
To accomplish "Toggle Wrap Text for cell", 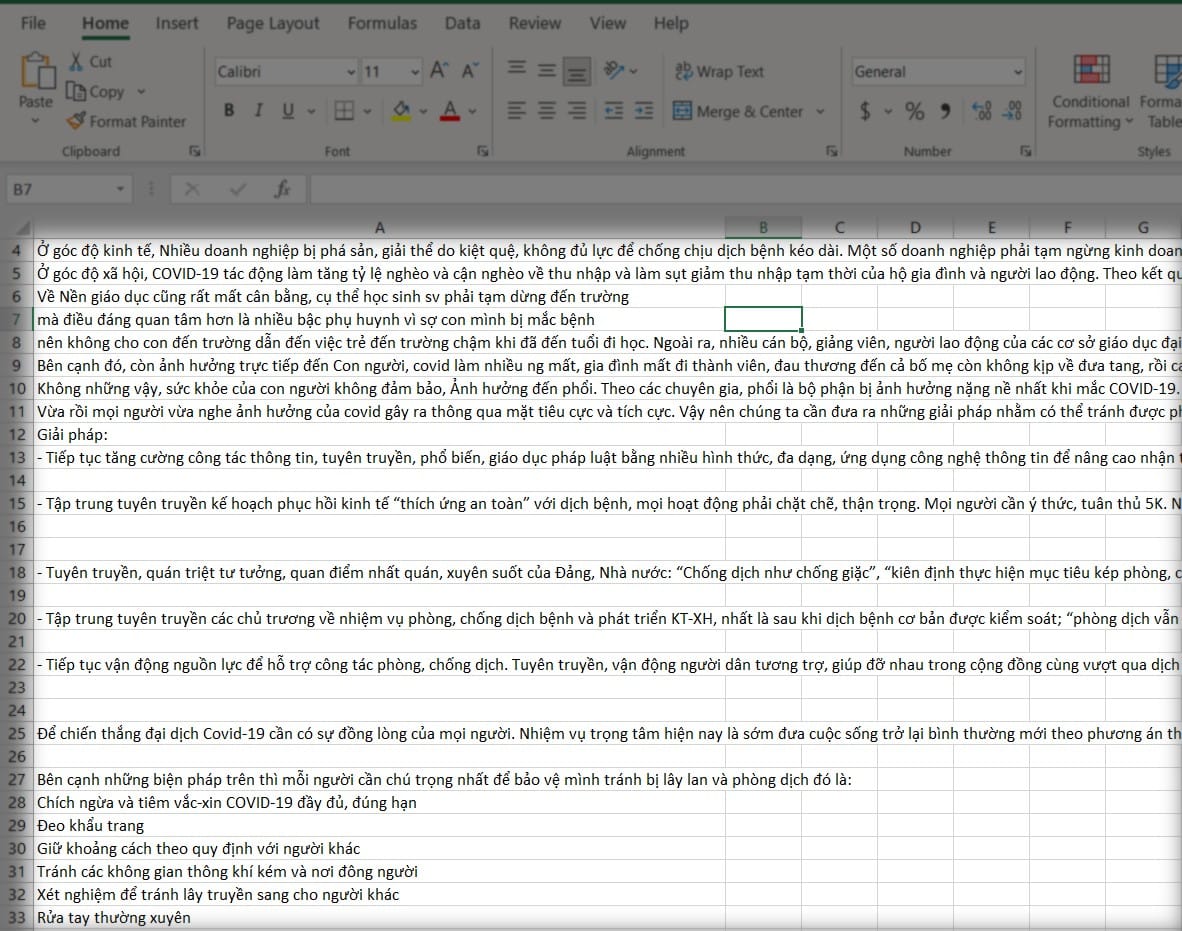I will coord(720,71).
